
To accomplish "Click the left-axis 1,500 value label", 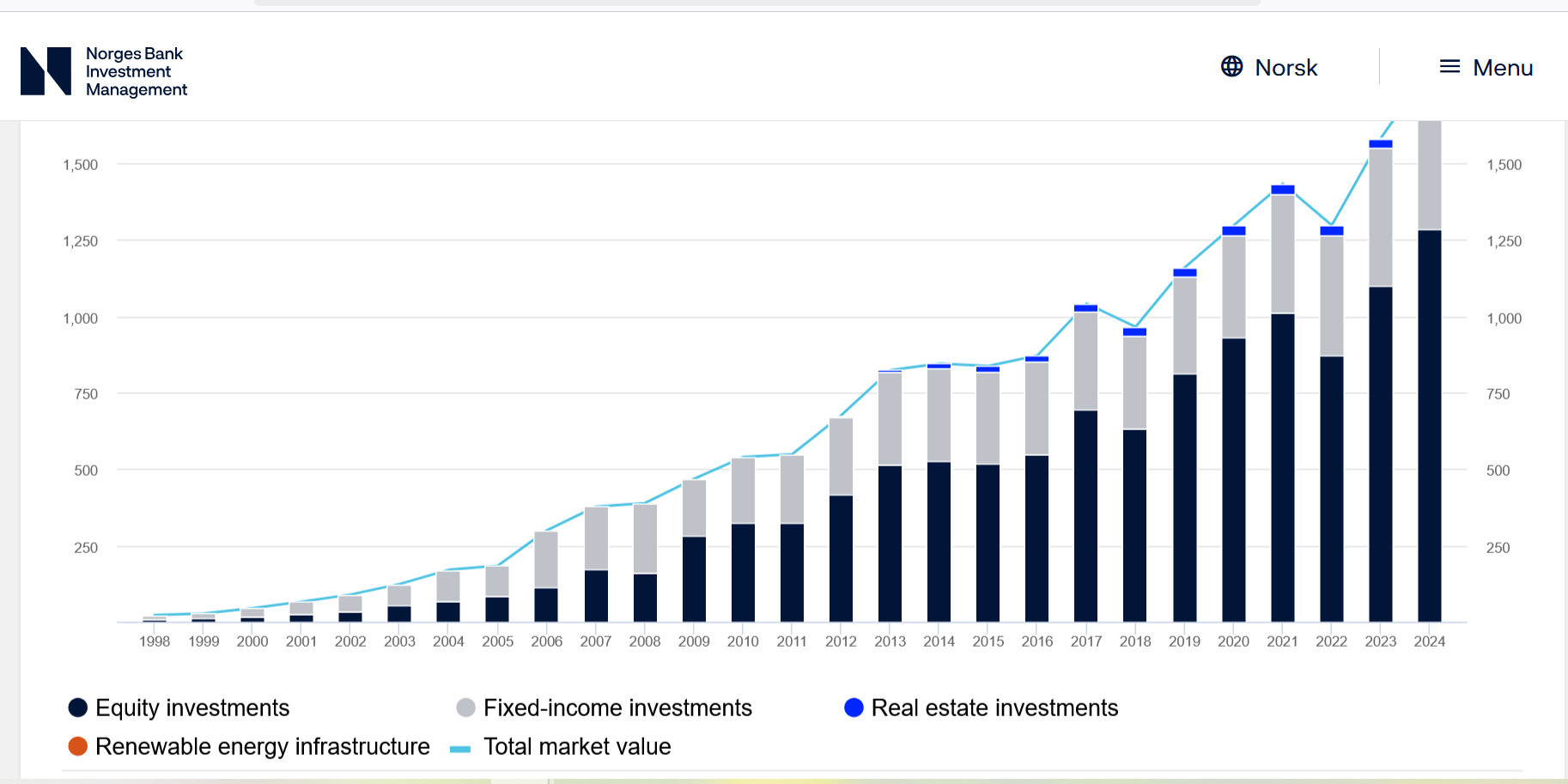I will click(x=81, y=164).
